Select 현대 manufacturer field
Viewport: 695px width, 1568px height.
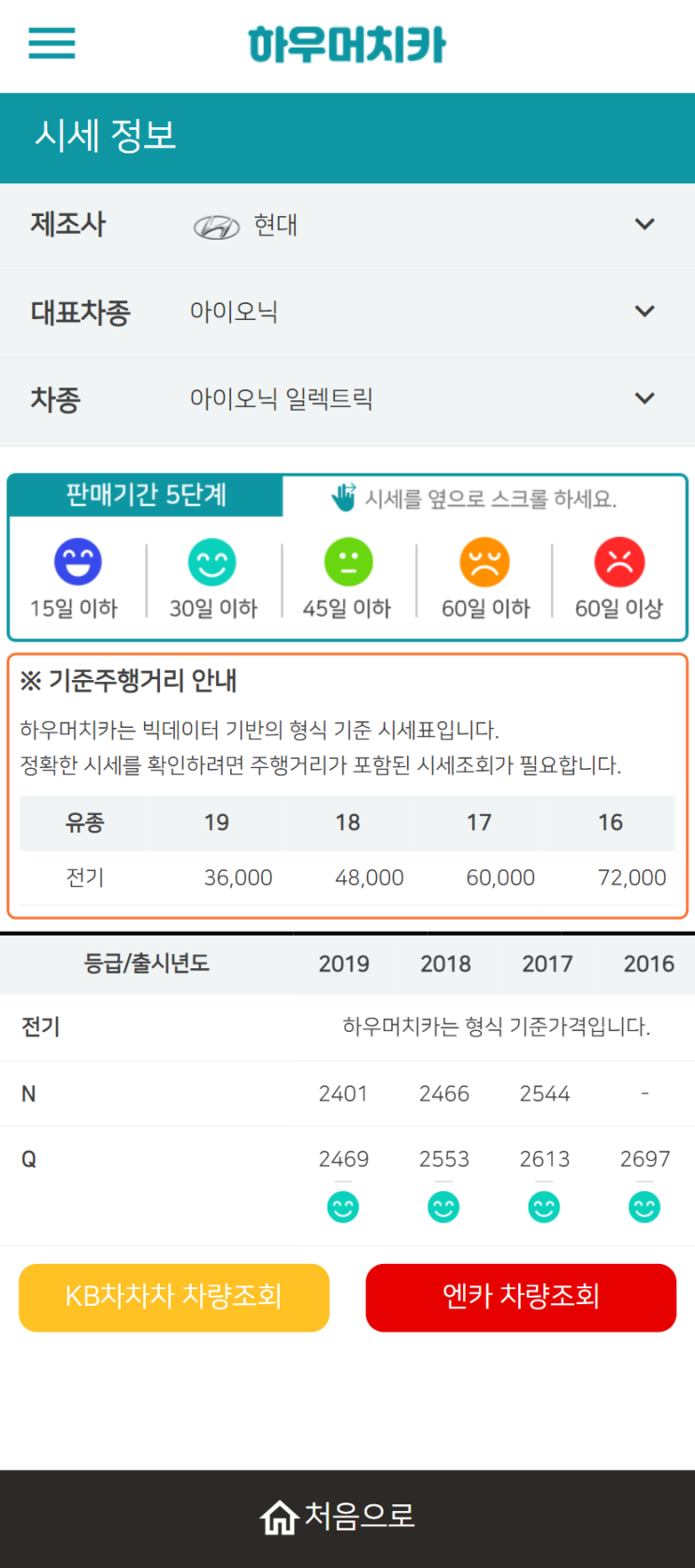(347, 225)
